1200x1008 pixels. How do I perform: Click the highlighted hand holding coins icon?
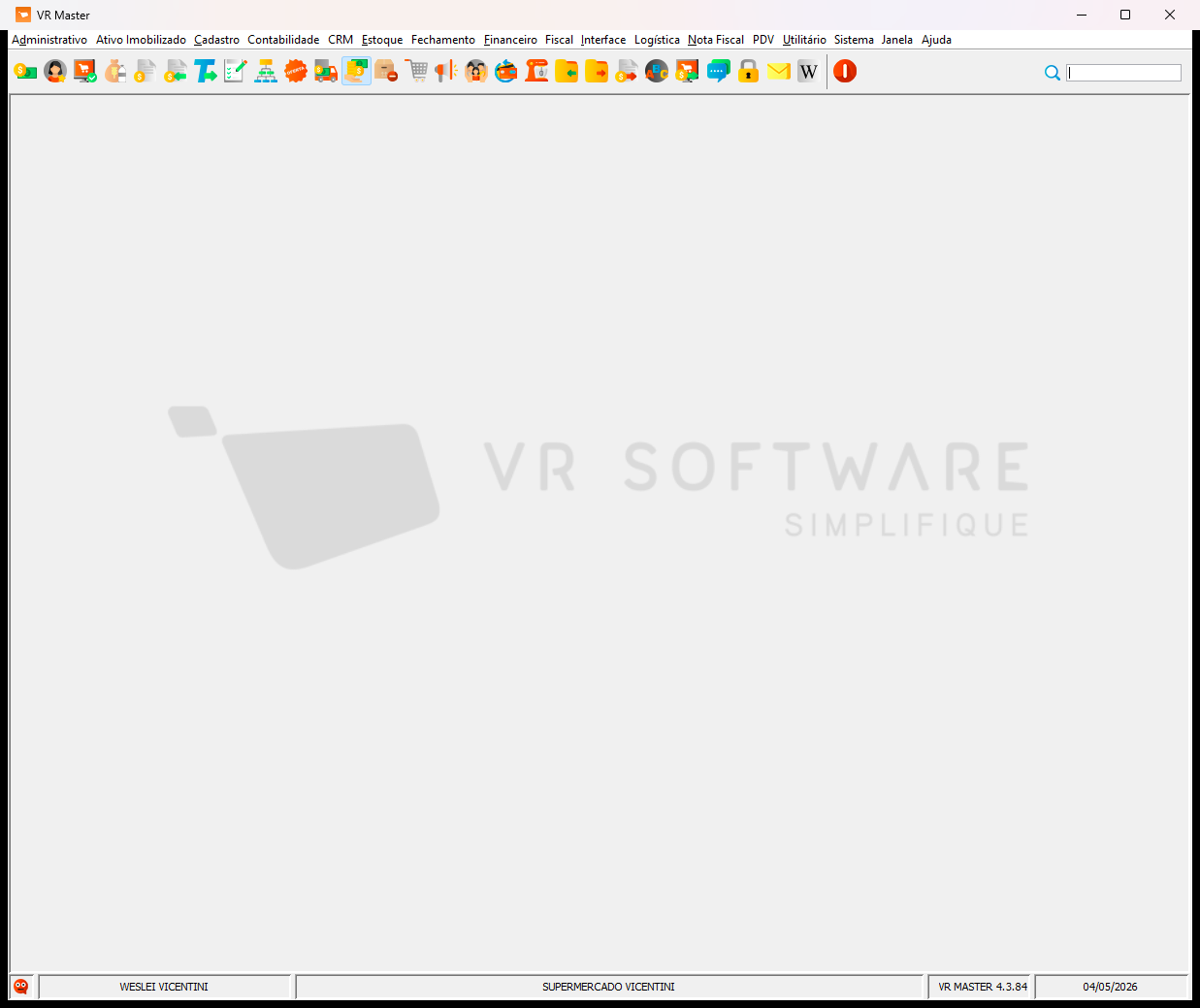356,71
